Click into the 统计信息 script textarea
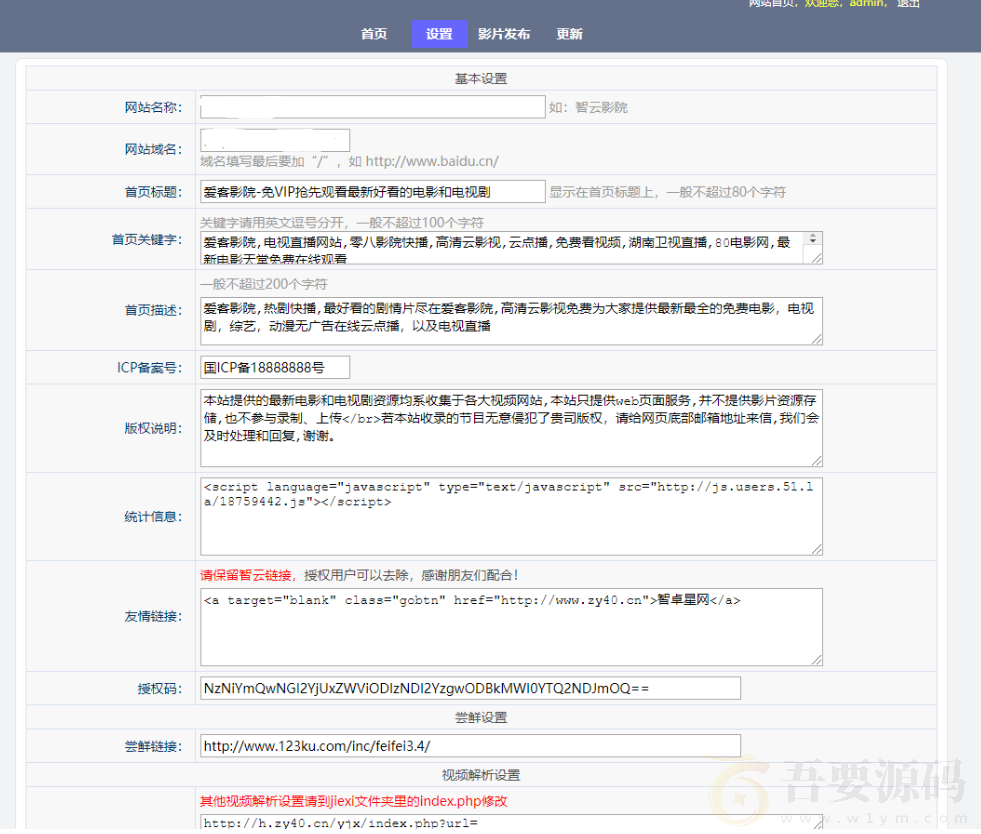This screenshot has width=981, height=834. pos(511,516)
